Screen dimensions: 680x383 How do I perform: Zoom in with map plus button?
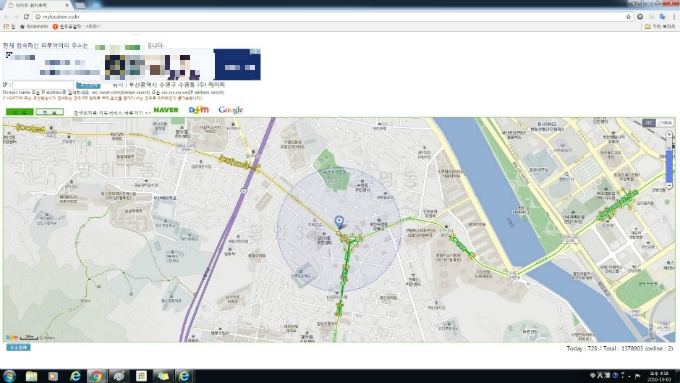click(669, 135)
